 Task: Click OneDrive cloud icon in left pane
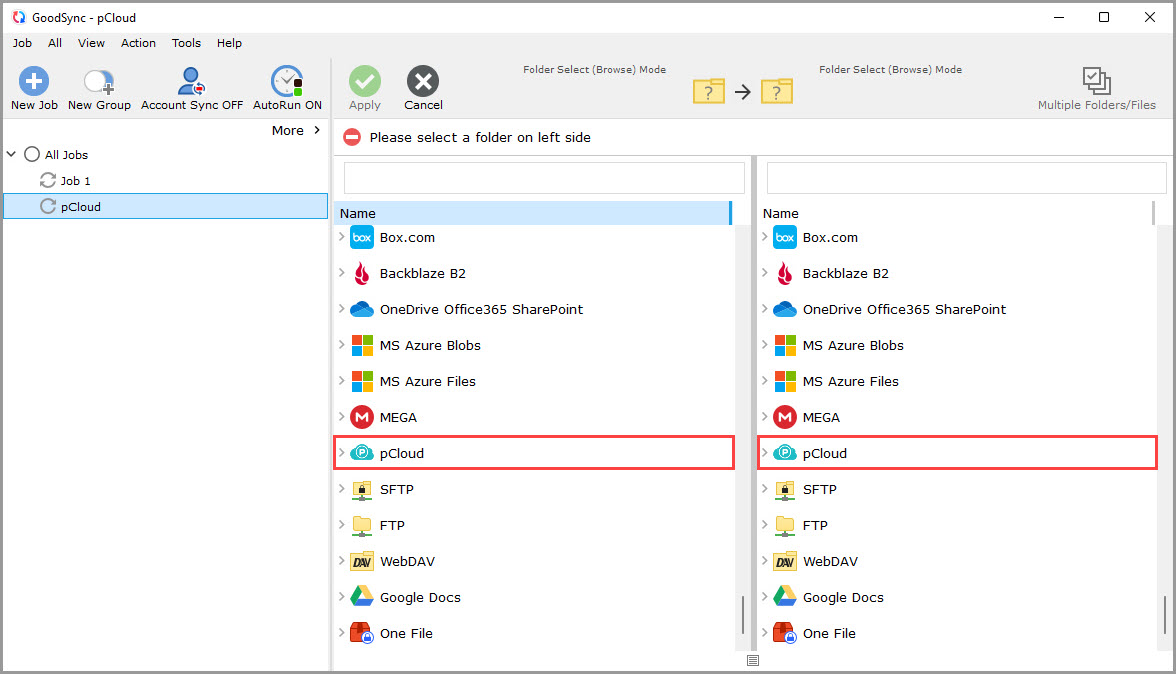coord(362,309)
